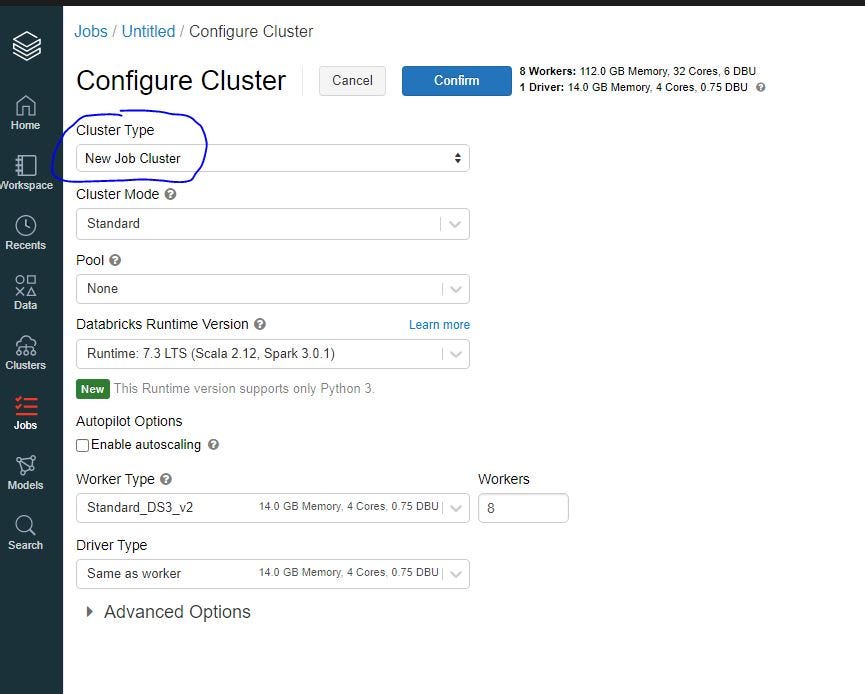Open the Worker Type dropdown
The height and width of the screenshot is (694, 865).
pos(273,508)
